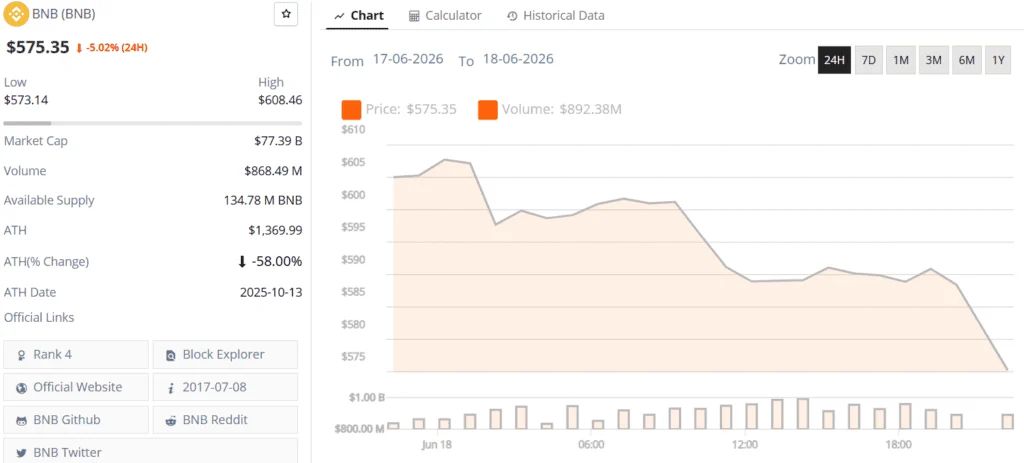This screenshot has width=1024, height=463.
Task: Toggle the Volume series legend swatch
Action: tap(488, 110)
